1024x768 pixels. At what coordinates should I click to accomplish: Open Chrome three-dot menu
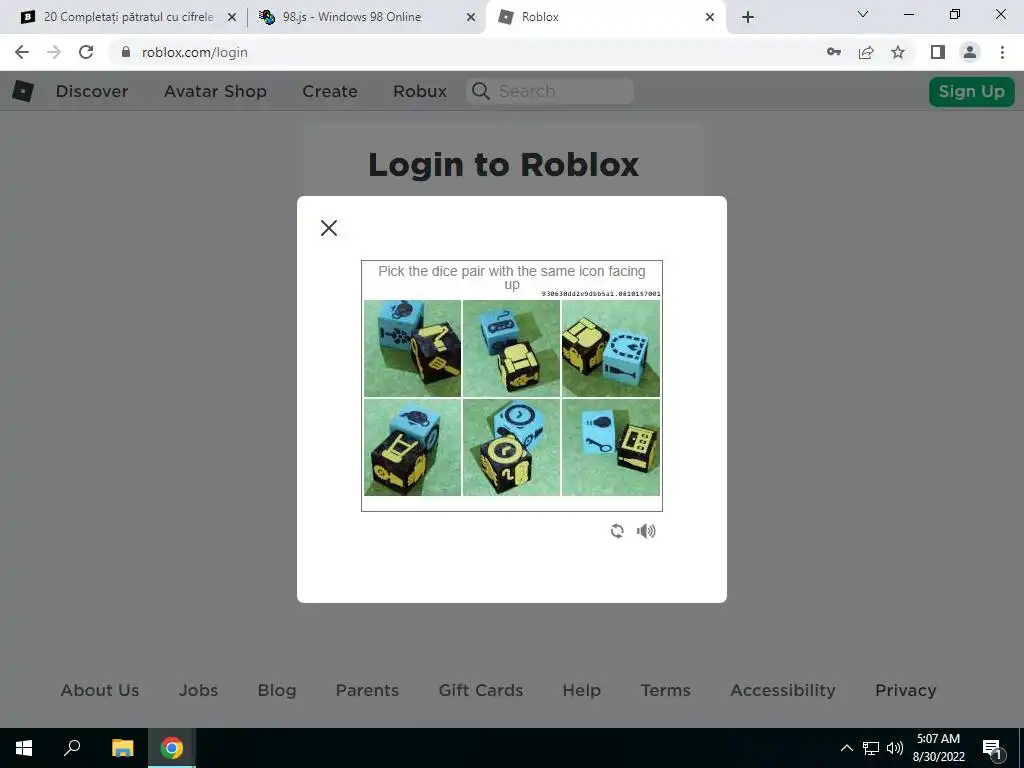1002,52
